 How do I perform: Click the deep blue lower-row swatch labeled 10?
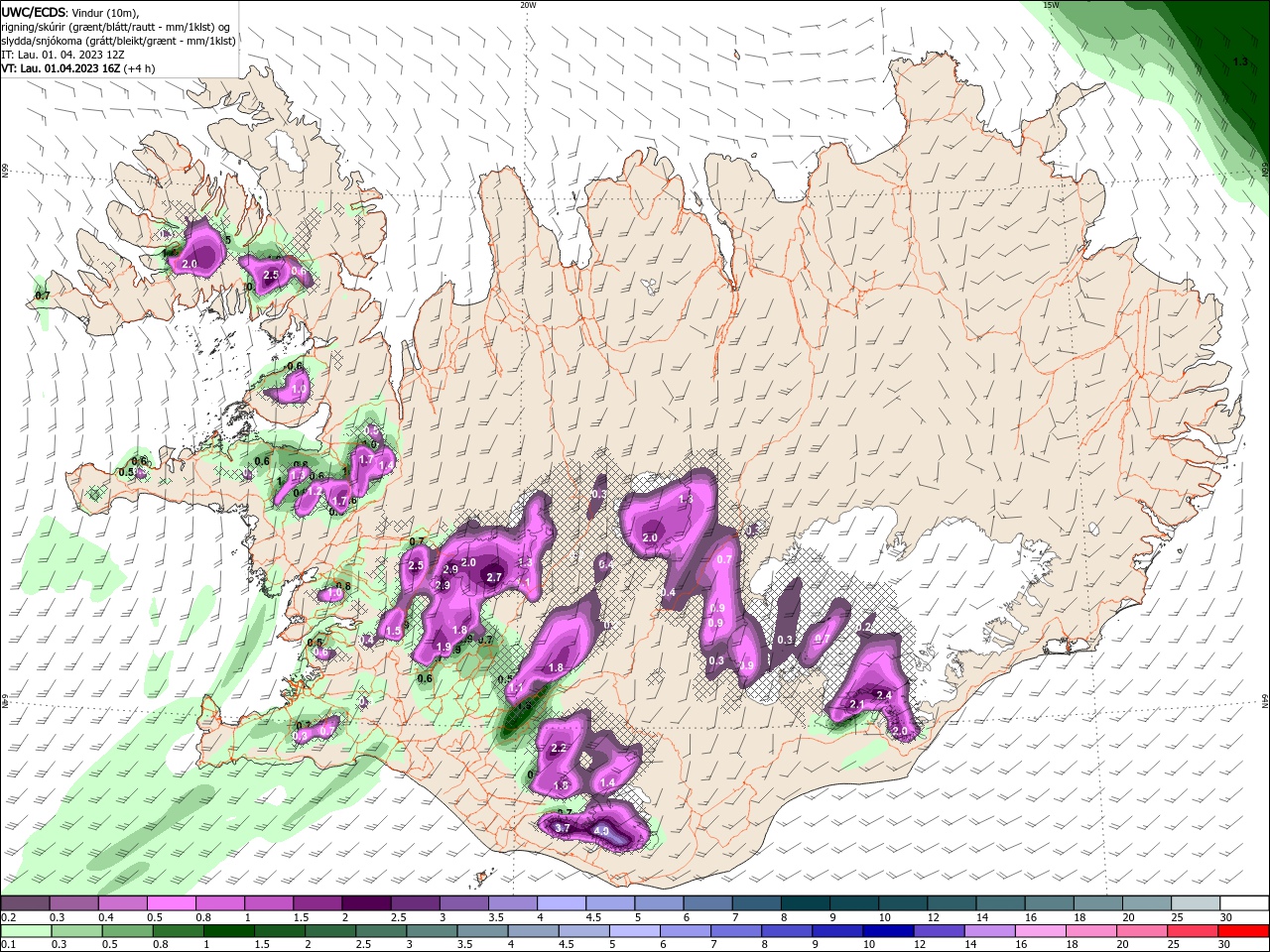(886, 931)
